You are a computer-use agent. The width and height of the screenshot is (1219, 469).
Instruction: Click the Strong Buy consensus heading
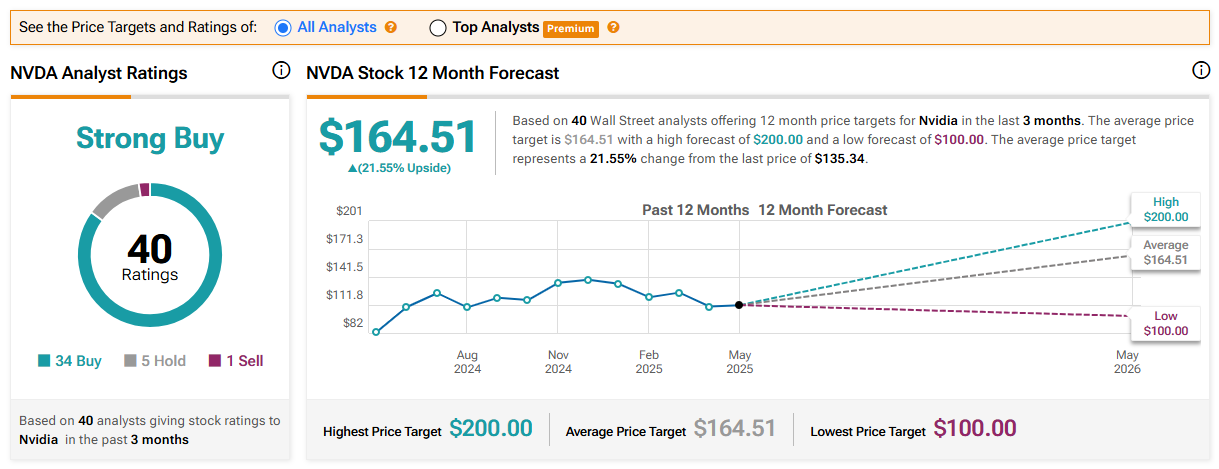pyautogui.click(x=150, y=138)
